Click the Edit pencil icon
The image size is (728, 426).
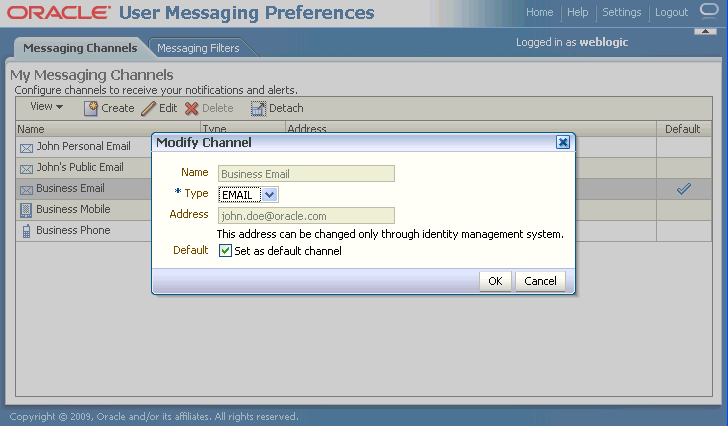click(149, 108)
